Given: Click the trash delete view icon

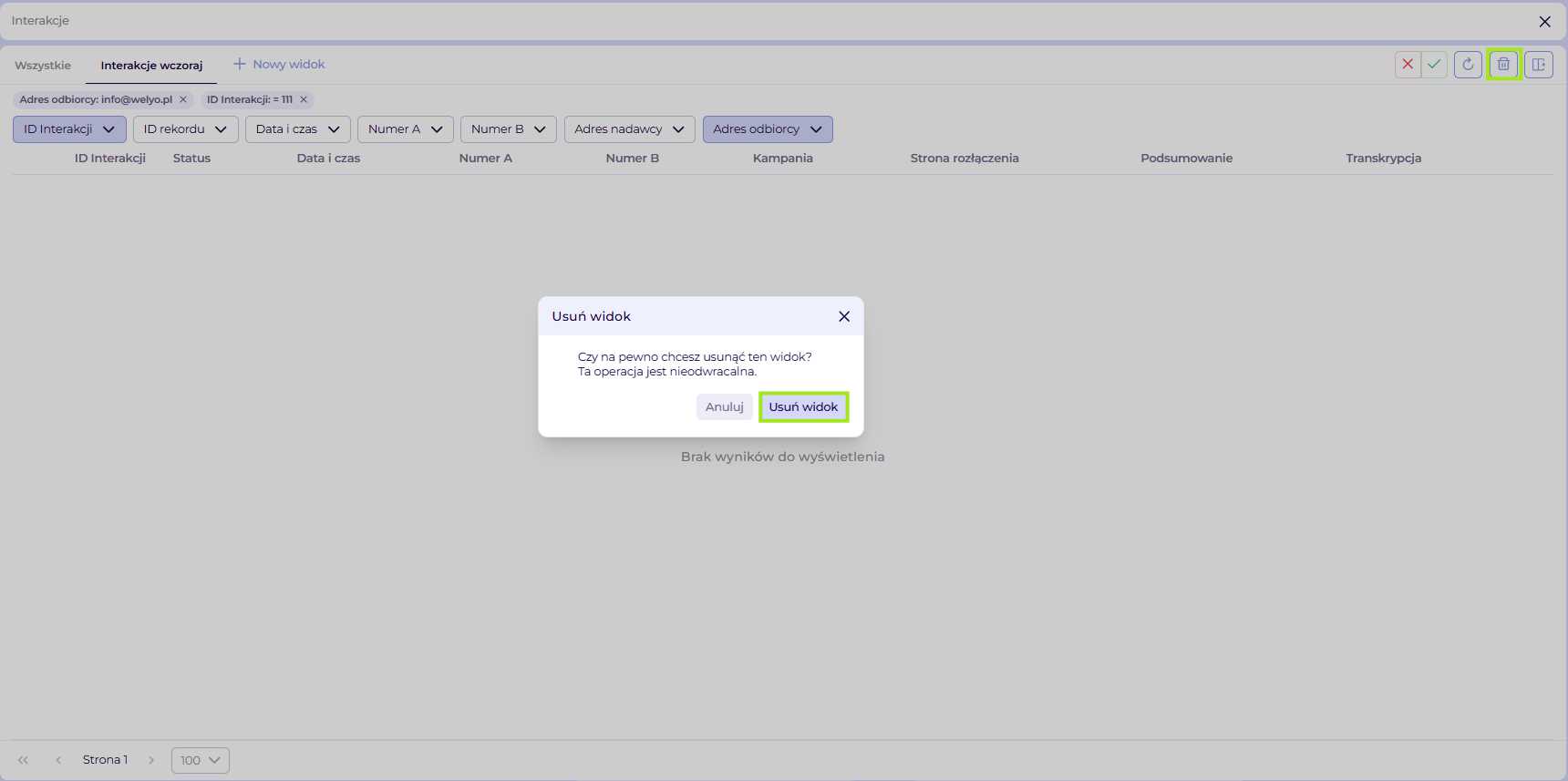Looking at the screenshot, I should pyautogui.click(x=1503, y=64).
